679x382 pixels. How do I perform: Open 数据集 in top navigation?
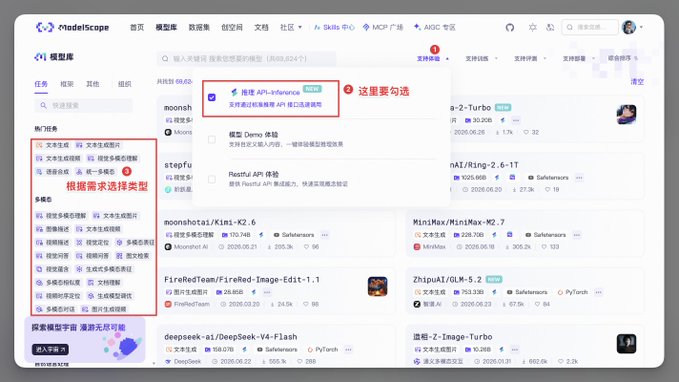coord(199,27)
